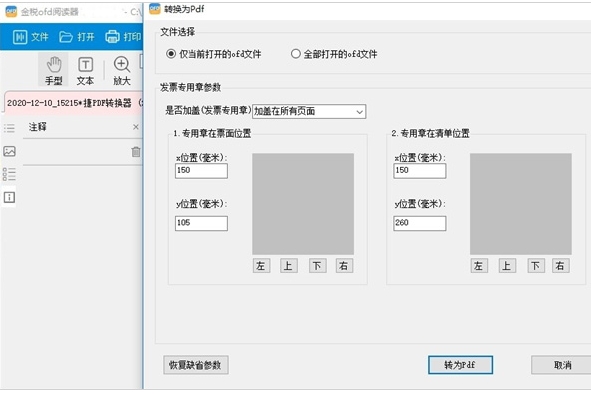Open the image thumbnails sidebar icon

point(9,151)
